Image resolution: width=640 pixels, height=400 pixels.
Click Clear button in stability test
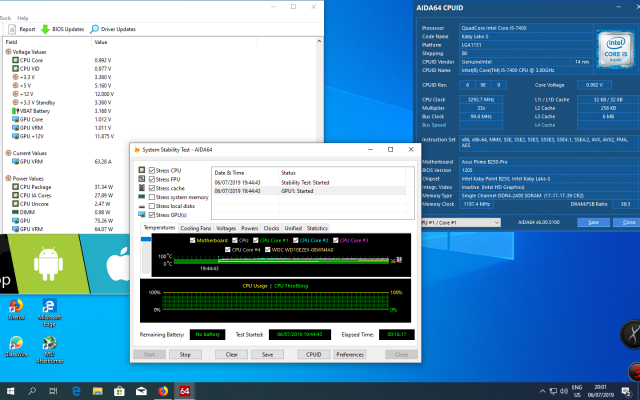tap(231, 355)
